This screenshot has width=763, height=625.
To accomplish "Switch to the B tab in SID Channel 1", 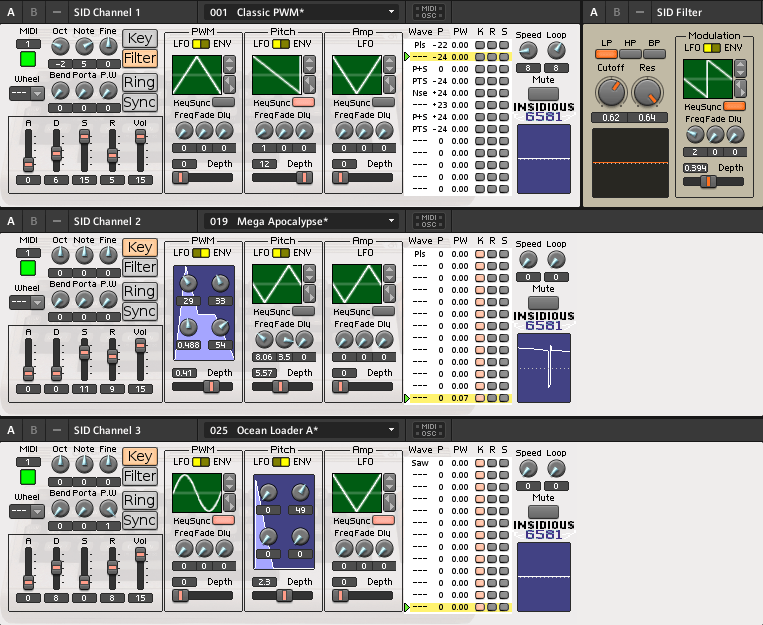I will (34, 12).
